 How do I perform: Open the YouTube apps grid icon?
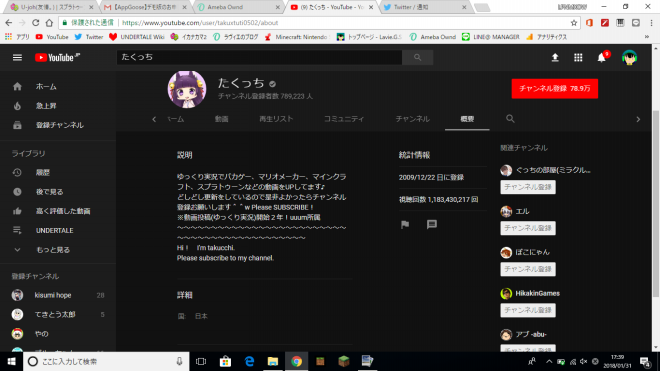(x=578, y=58)
